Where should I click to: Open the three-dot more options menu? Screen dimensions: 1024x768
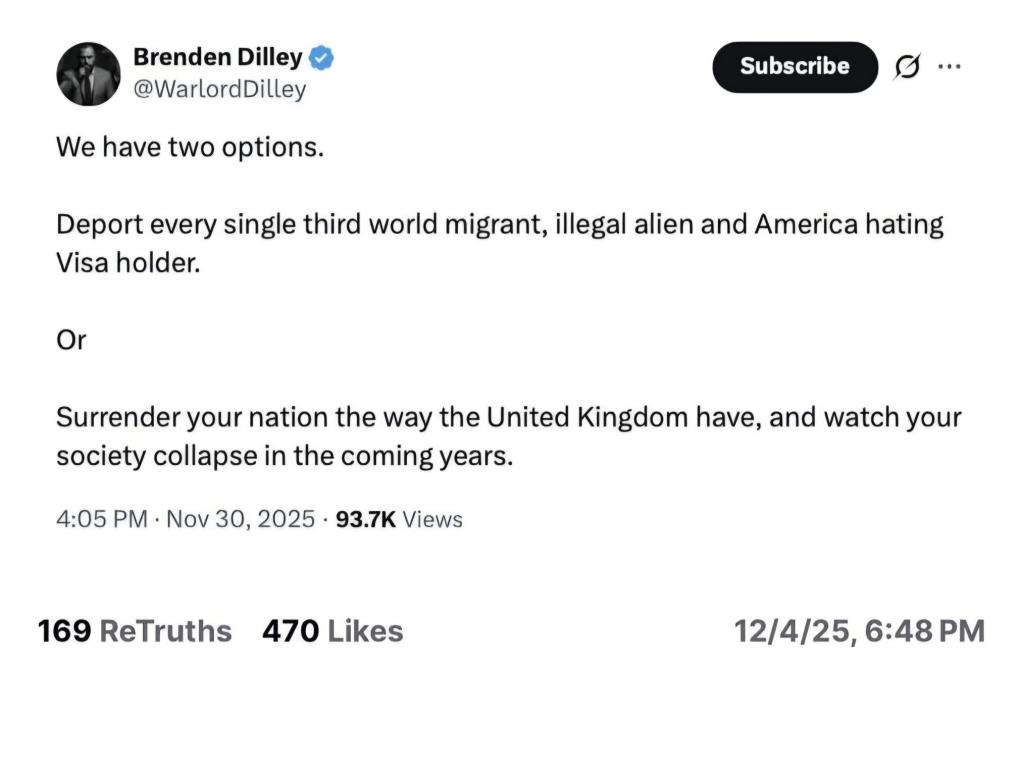949,67
